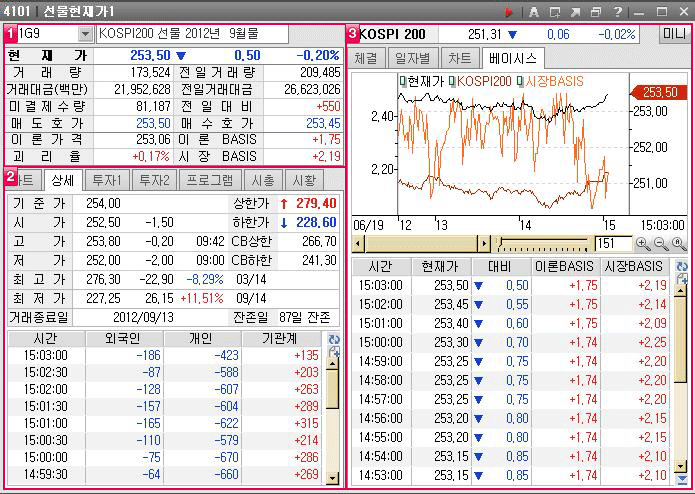This screenshot has height=494, width=695.
Task: Click the investor table vertical scrollbar thumb
Action: [332, 389]
